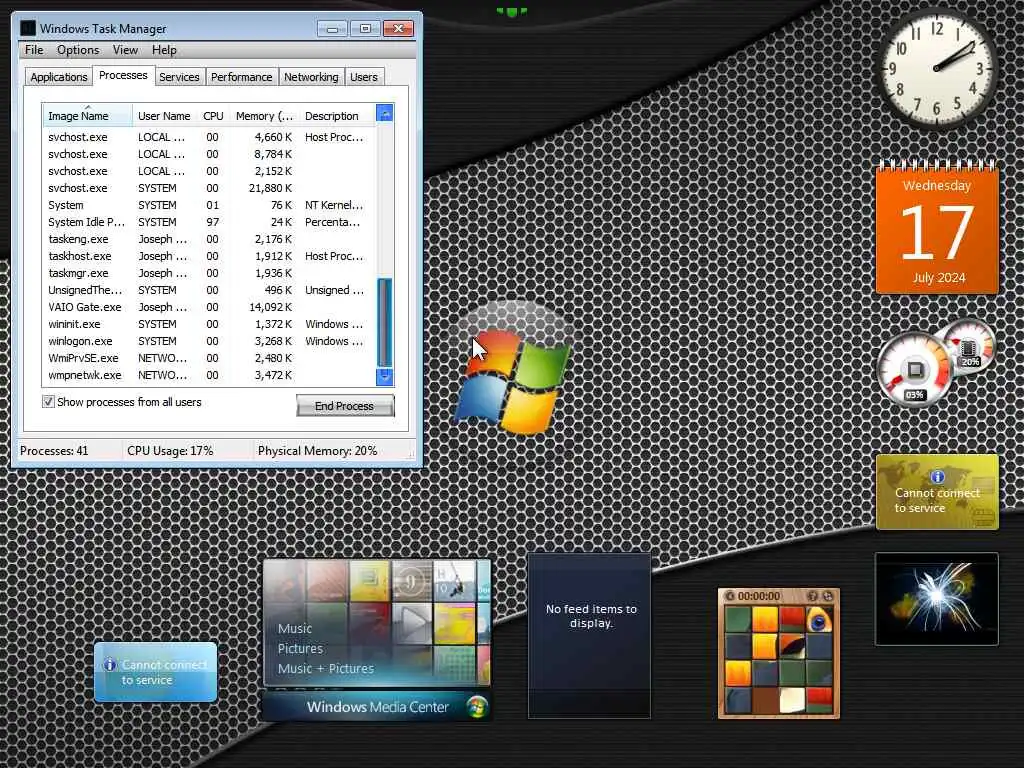Select the wmpnetwk.exe process
This screenshot has height=768, width=1024.
[x=208, y=375]
